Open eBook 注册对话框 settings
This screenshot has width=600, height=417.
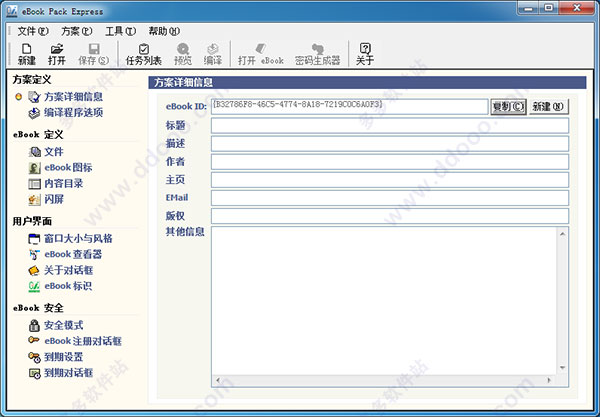75,341
